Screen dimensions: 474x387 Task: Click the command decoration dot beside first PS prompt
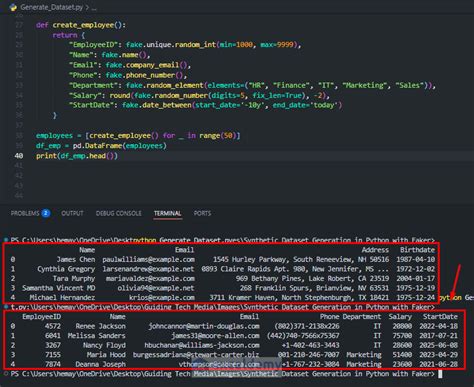coord(6,240)
